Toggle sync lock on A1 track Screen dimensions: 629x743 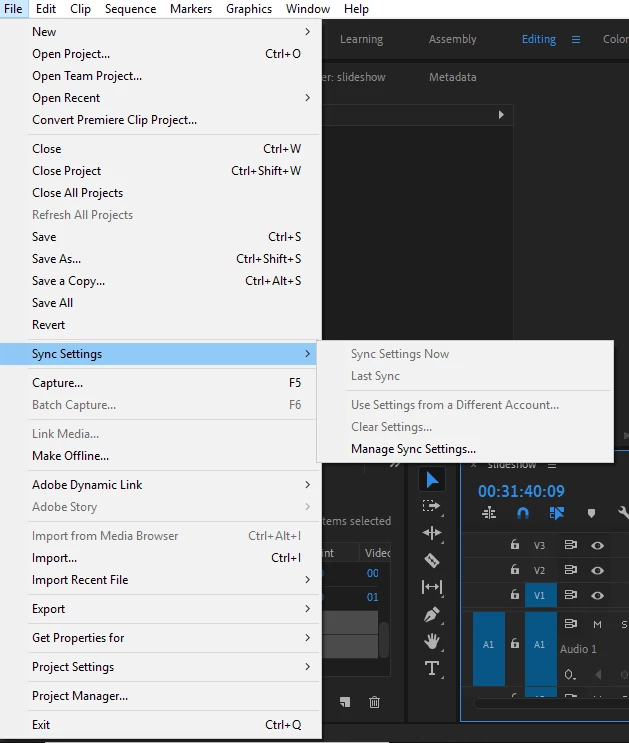click(571, 624)
